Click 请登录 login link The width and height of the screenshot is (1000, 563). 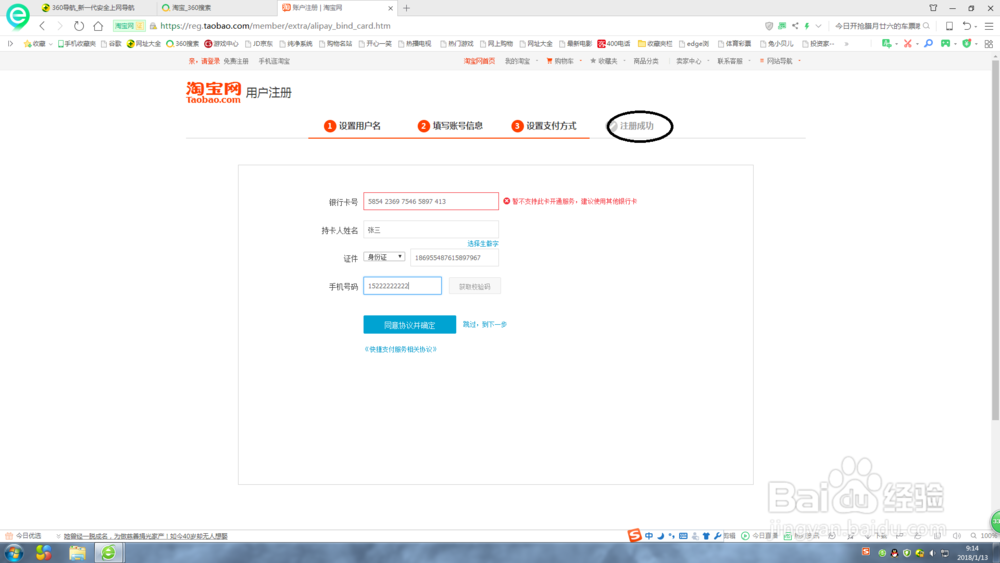pyautogui.click(x=210, y=61)
